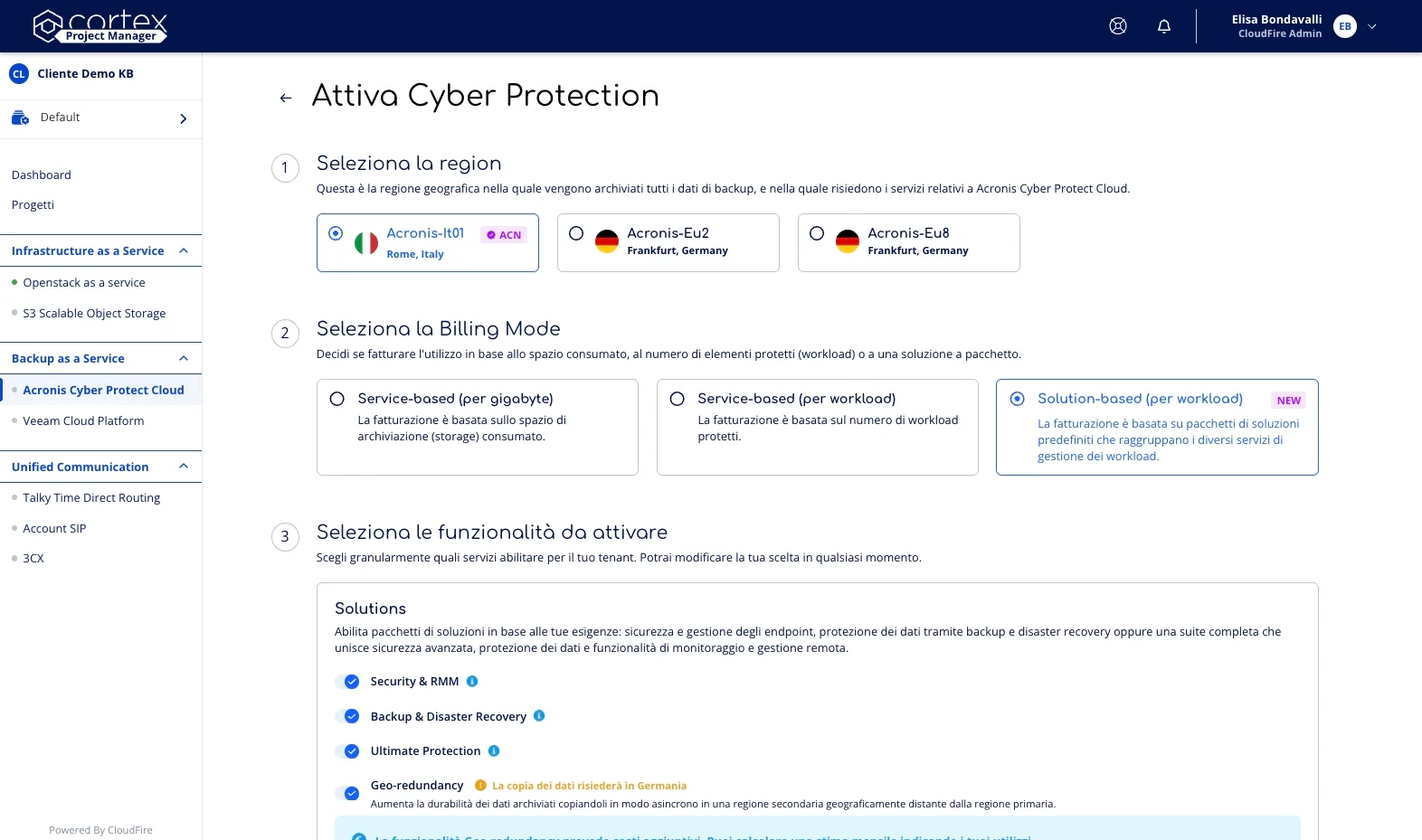Open the Dashboard page
This screenshot has width=1422, height=840.
[x=42, y=175]
